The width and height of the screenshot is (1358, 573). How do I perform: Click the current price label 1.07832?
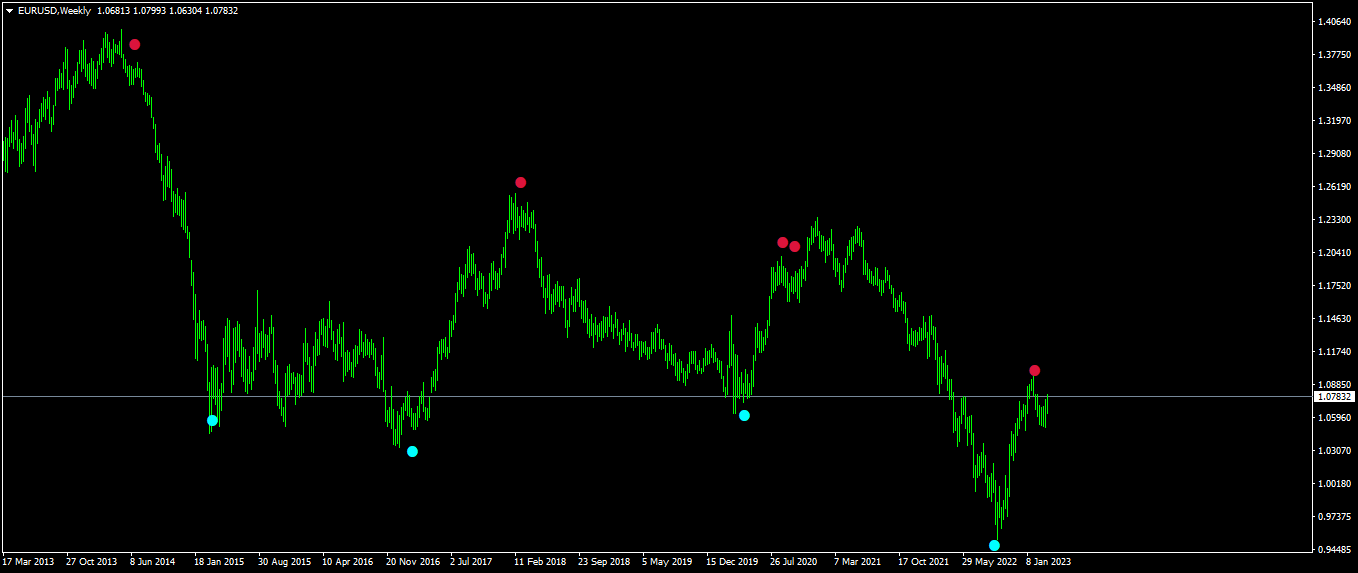tap(1335, 397)
